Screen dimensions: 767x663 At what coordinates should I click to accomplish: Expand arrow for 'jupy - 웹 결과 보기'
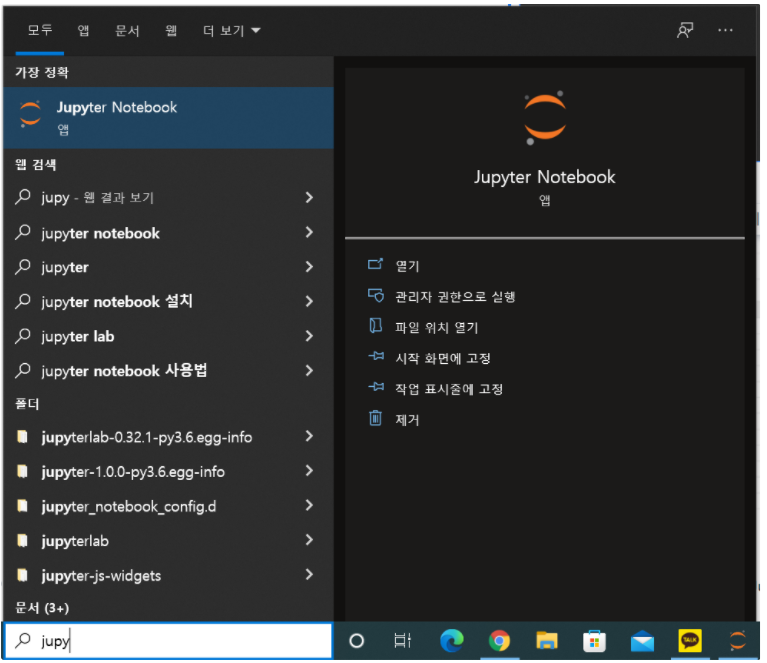click(x=309, y=198)
